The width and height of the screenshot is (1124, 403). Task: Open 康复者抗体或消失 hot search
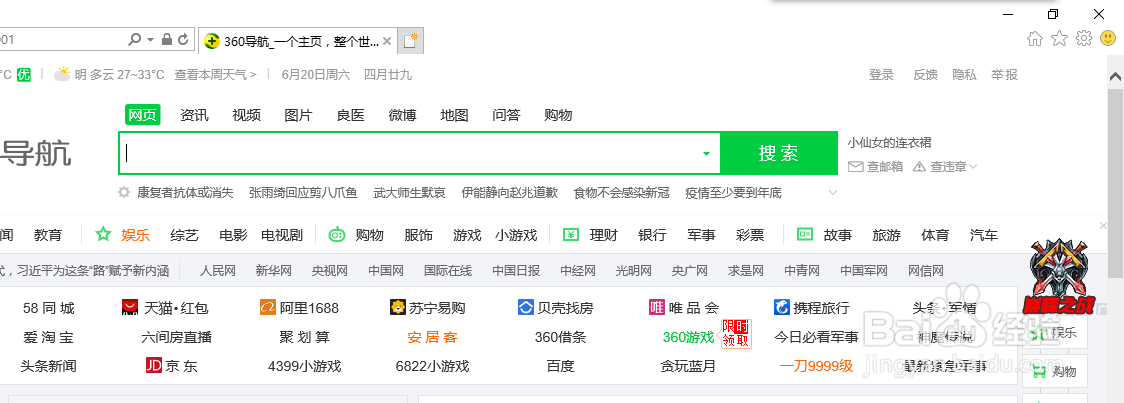(x=186, y=192)
